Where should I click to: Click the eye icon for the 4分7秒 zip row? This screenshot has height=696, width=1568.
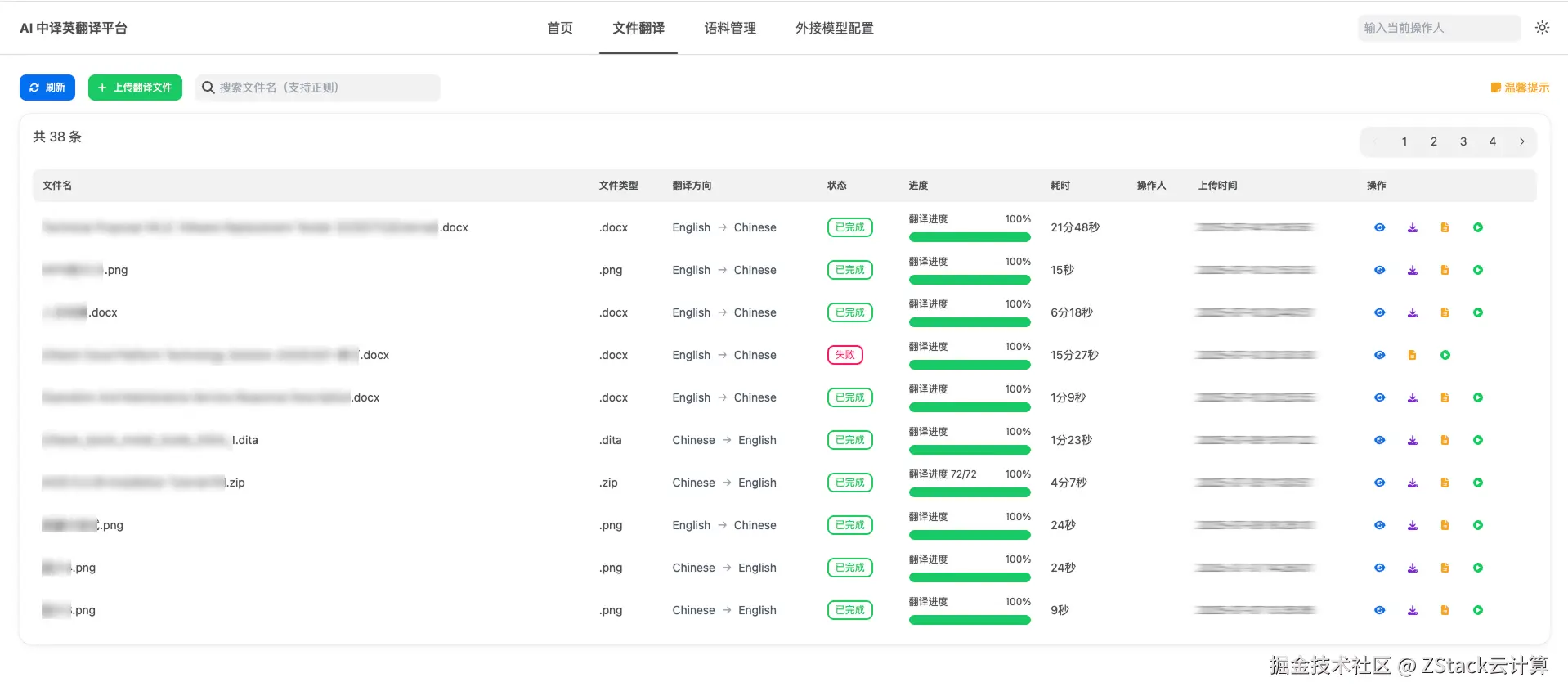pyautogui.click(x=1379, y=483)
